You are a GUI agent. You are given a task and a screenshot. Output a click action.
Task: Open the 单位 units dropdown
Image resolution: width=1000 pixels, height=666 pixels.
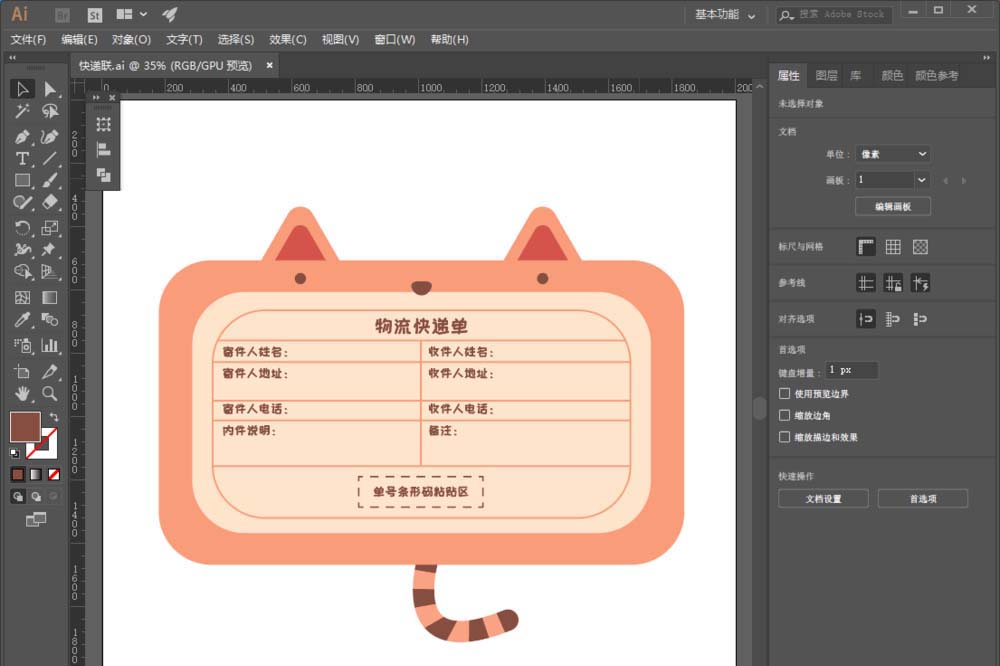tap(892, 154)
